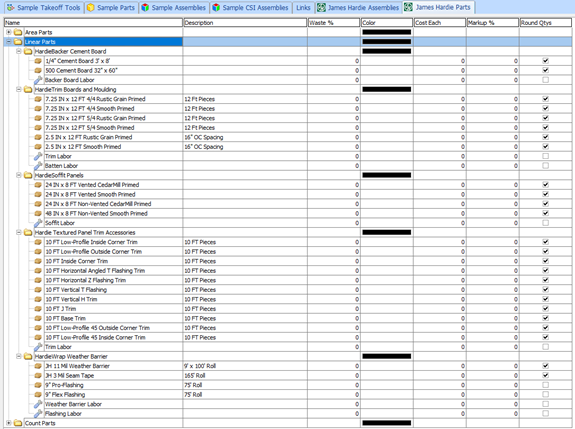The height and width of the screenshot is (429, 575).
Task: Open the Sample Assemblies tab
Action: (174, 8)
